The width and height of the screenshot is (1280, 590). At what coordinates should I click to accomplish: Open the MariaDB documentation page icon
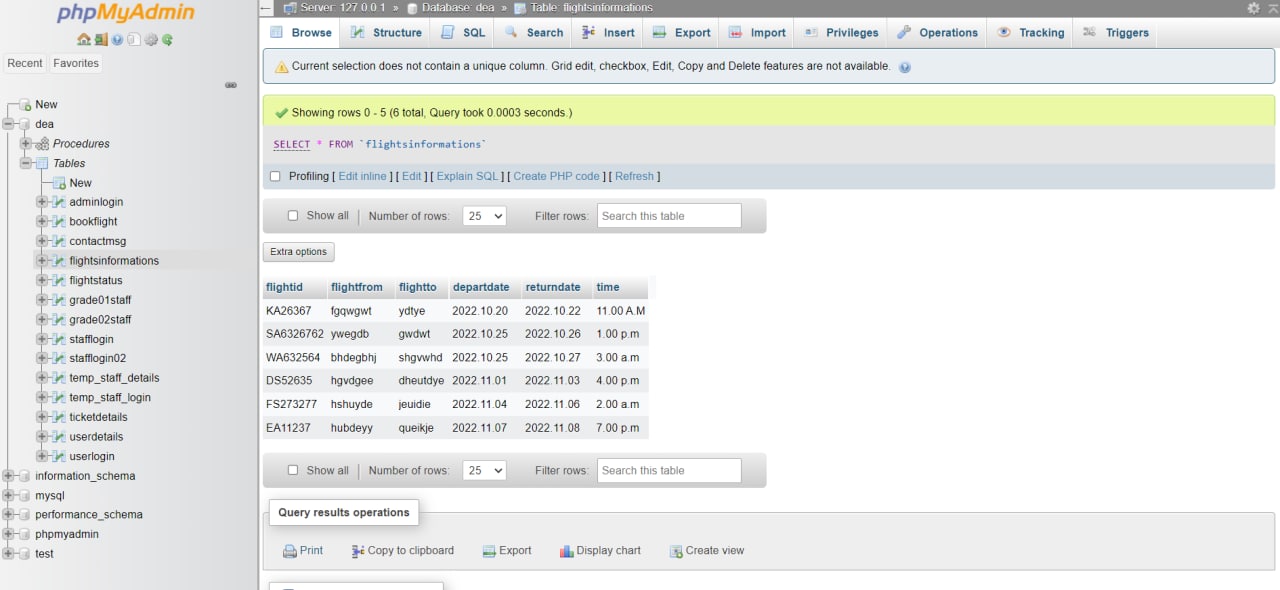click(134, 40)
